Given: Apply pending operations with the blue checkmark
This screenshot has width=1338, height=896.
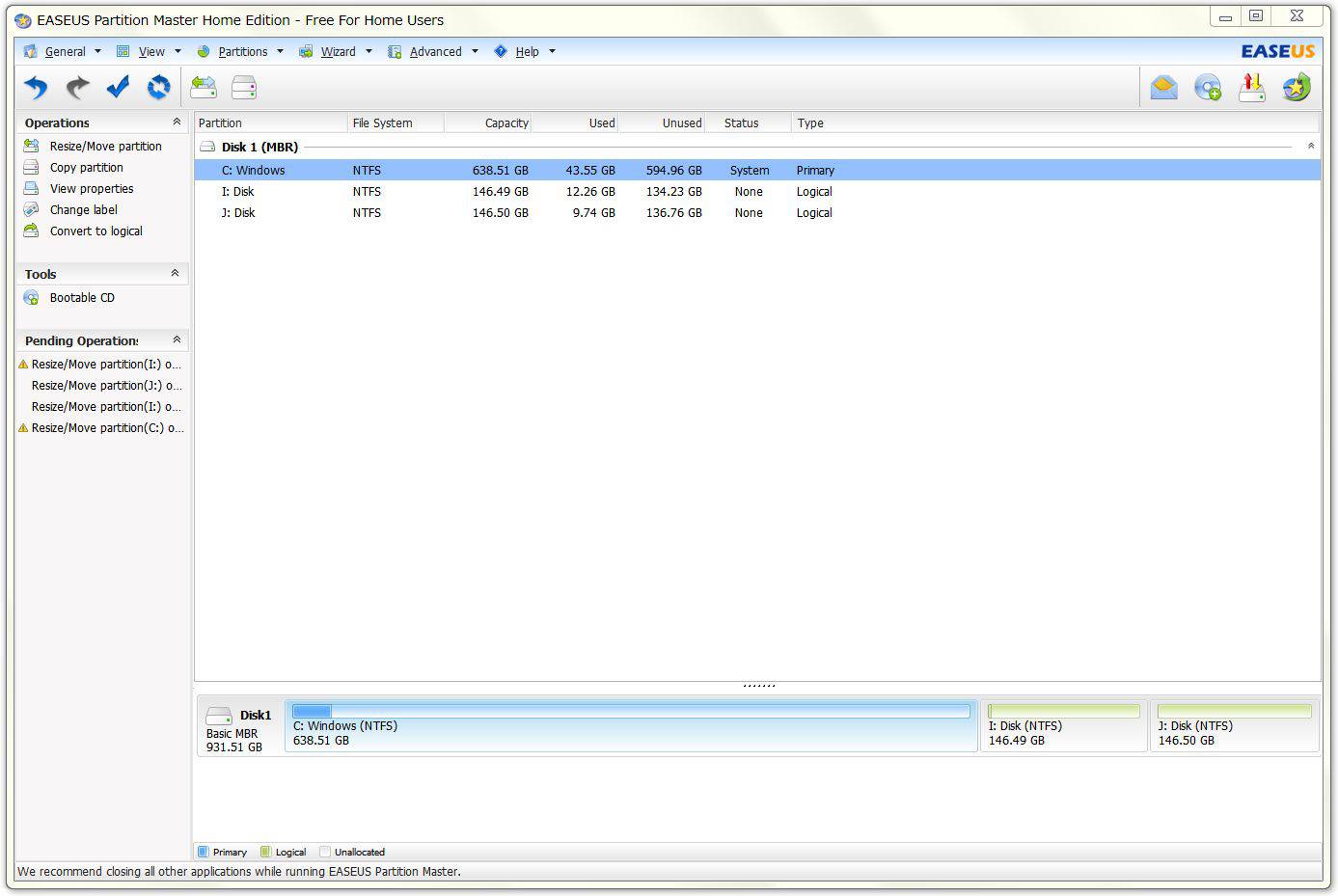Looking at the screenshot, I should (118, 88).
